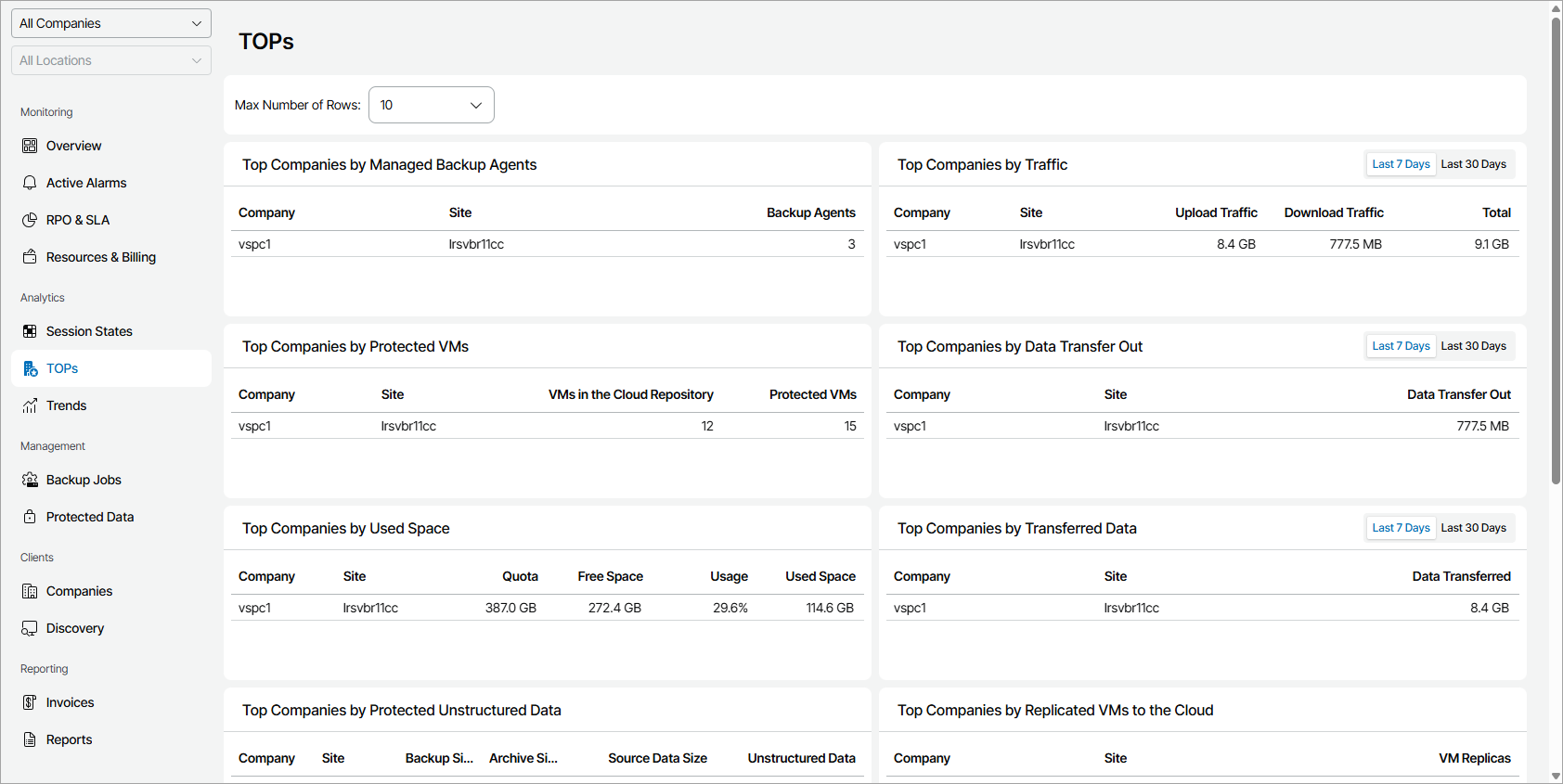The image size is (1563, 784).
Task: Expand the All Locations dropdown
Action: pos(111,60)
